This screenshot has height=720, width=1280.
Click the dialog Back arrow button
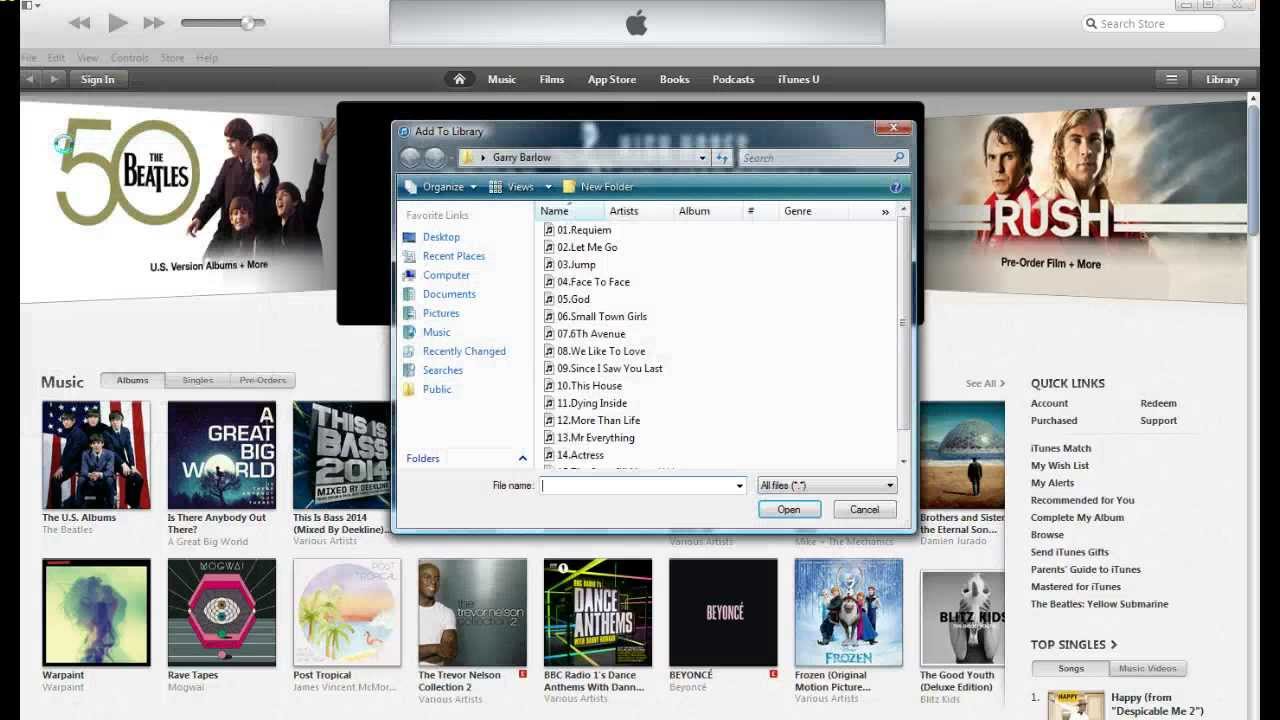click(x=411, y=158)
